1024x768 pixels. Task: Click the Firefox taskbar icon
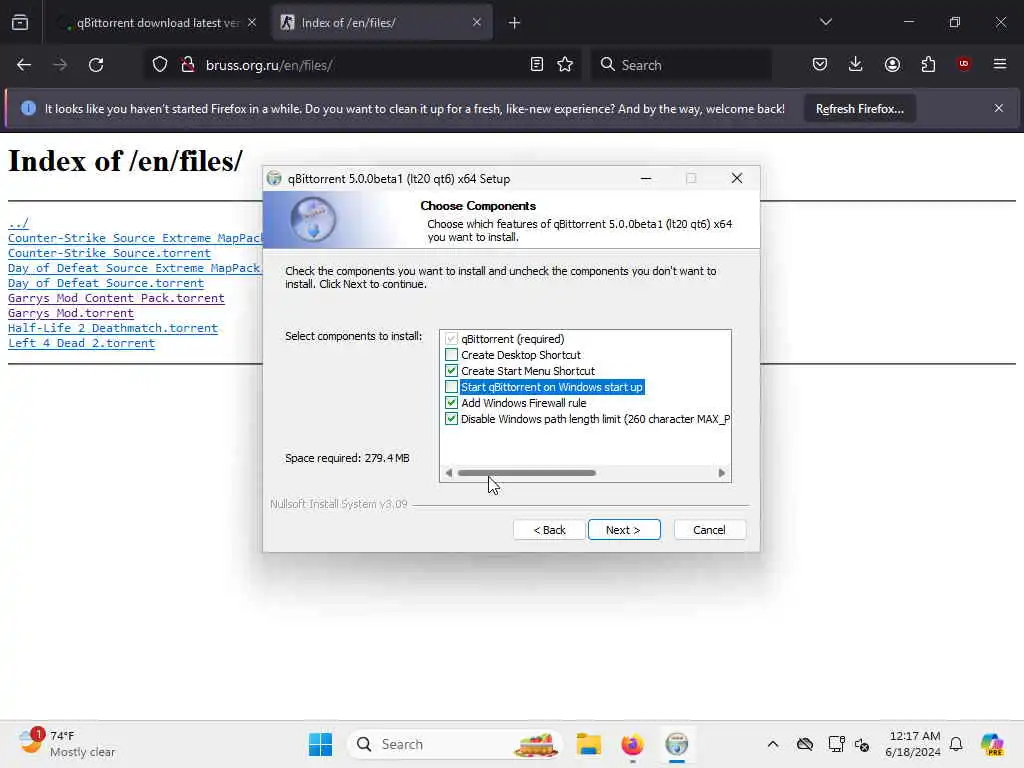[x=632, y=744]
